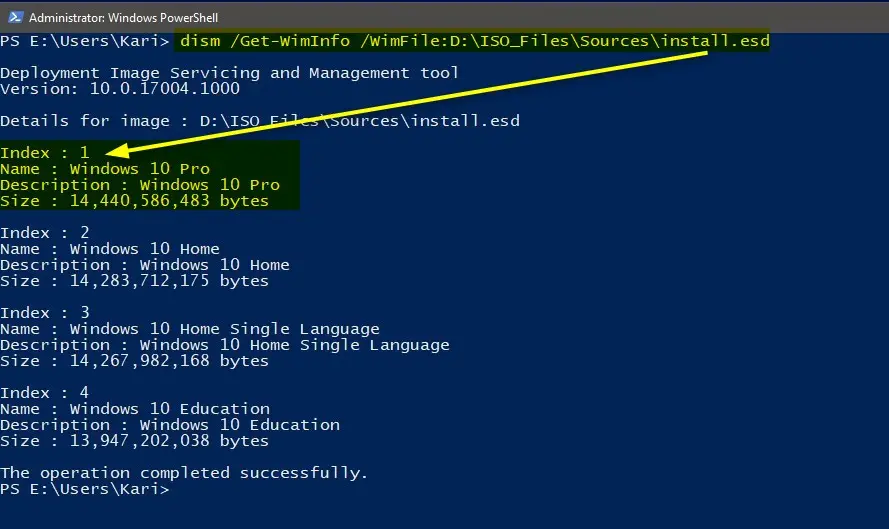Viewport: 889px width, 529px height.
Task: Click the Index : 3 line
Action: pos(45,313)
